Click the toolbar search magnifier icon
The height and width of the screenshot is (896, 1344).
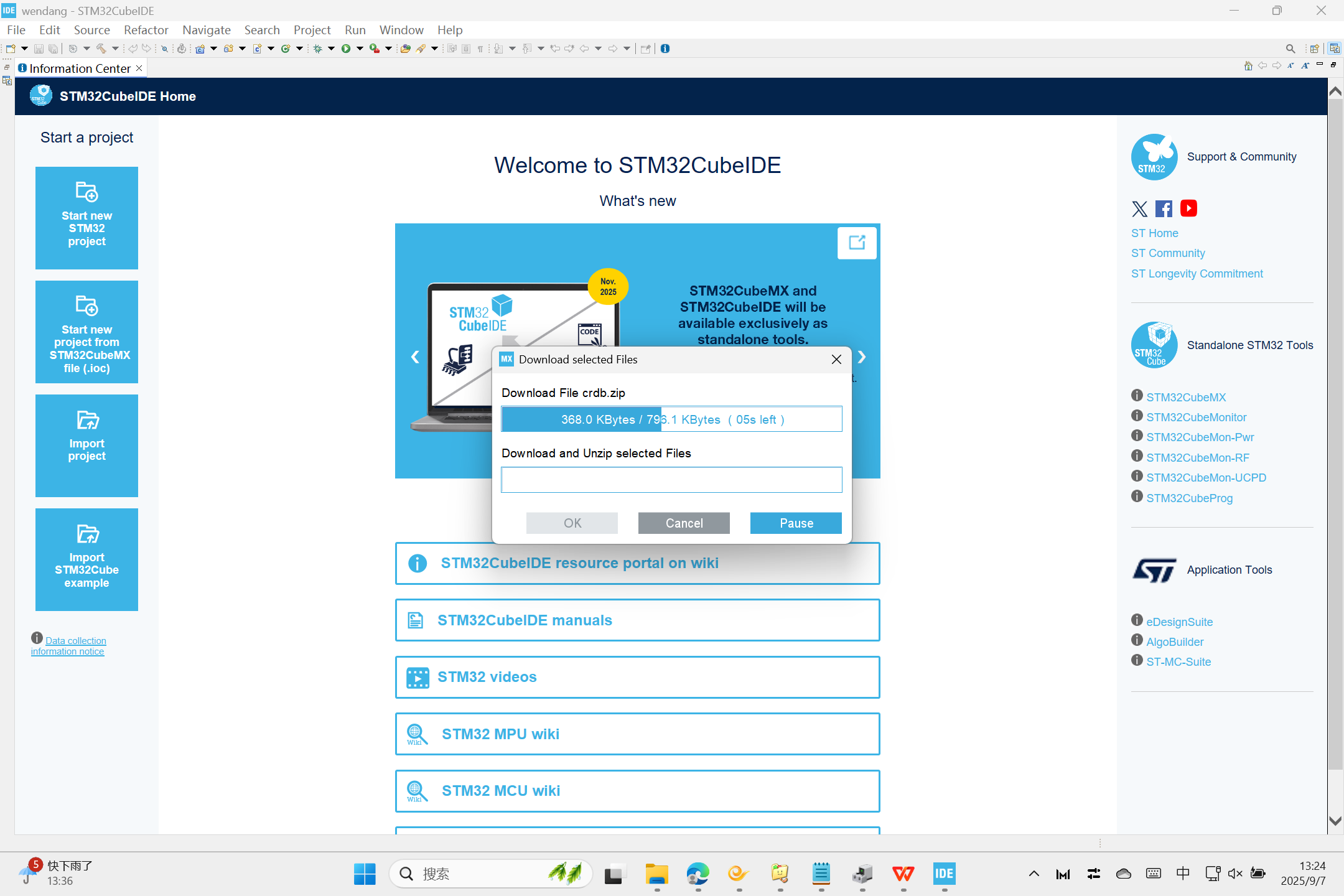coord(1290,49)
